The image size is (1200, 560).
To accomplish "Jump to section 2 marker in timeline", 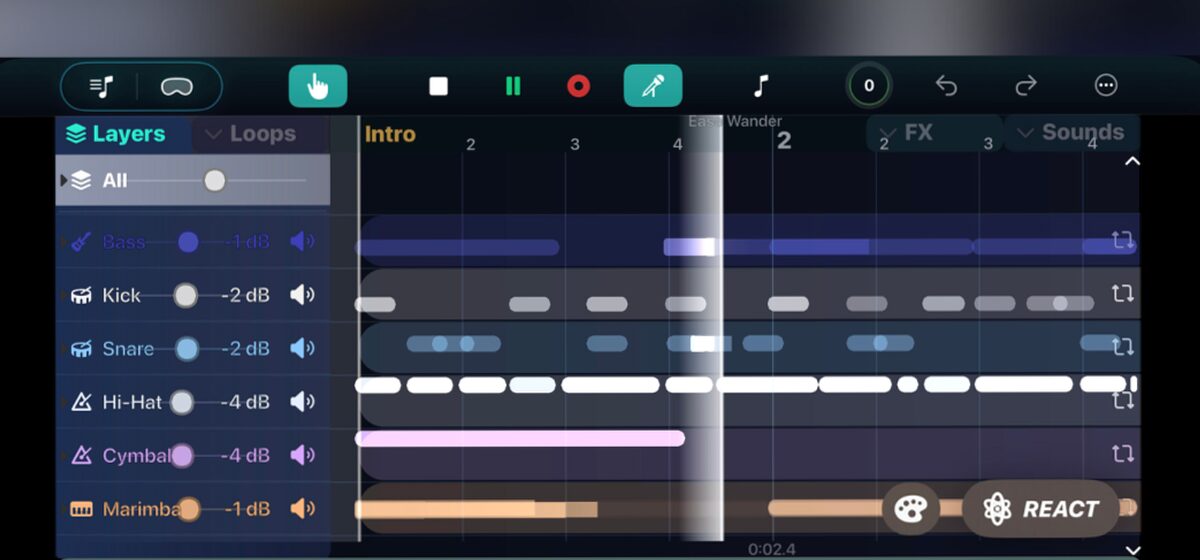I will (x=784, y=141).
